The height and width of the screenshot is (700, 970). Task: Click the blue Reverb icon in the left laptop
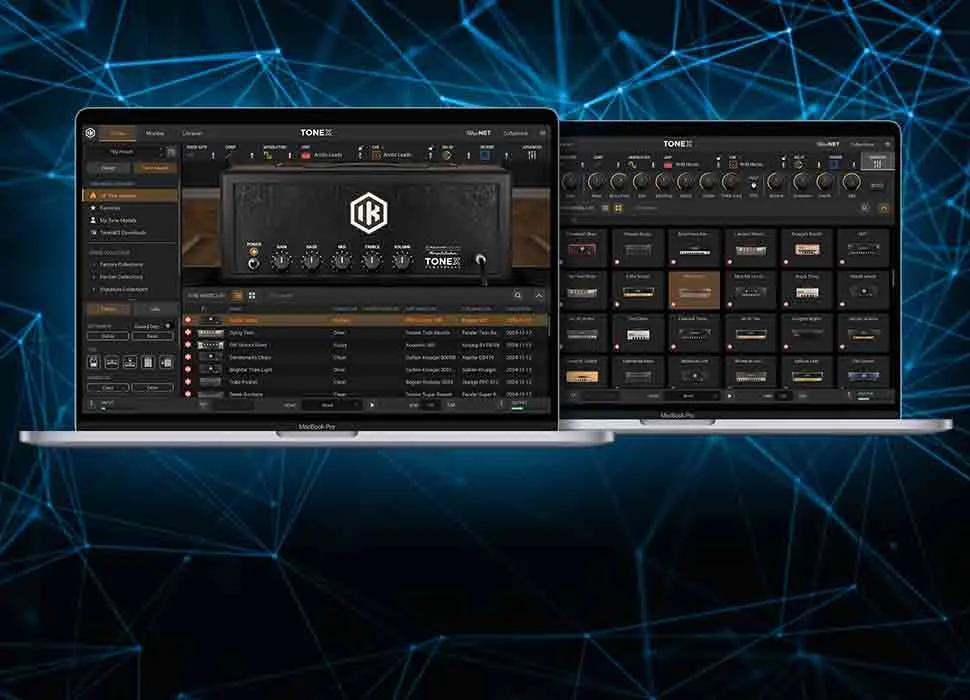pos(486,155)
